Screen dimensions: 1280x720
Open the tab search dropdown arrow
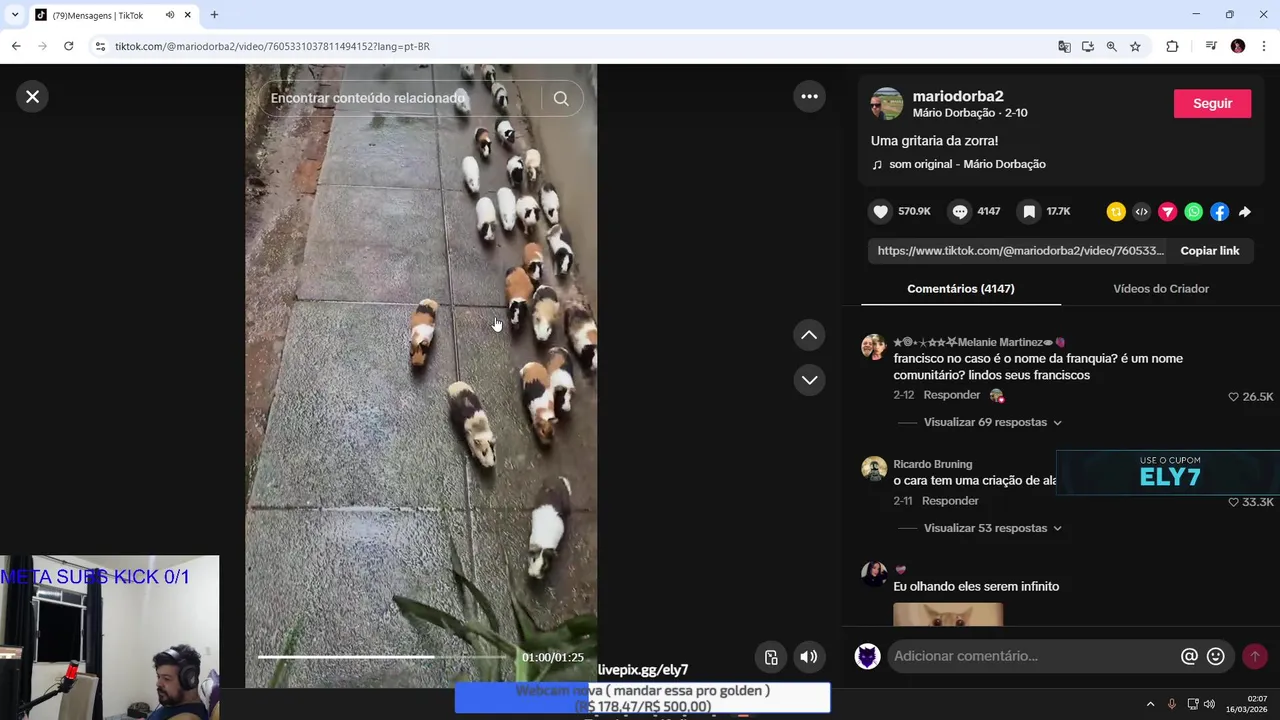(x=15, y=15)
